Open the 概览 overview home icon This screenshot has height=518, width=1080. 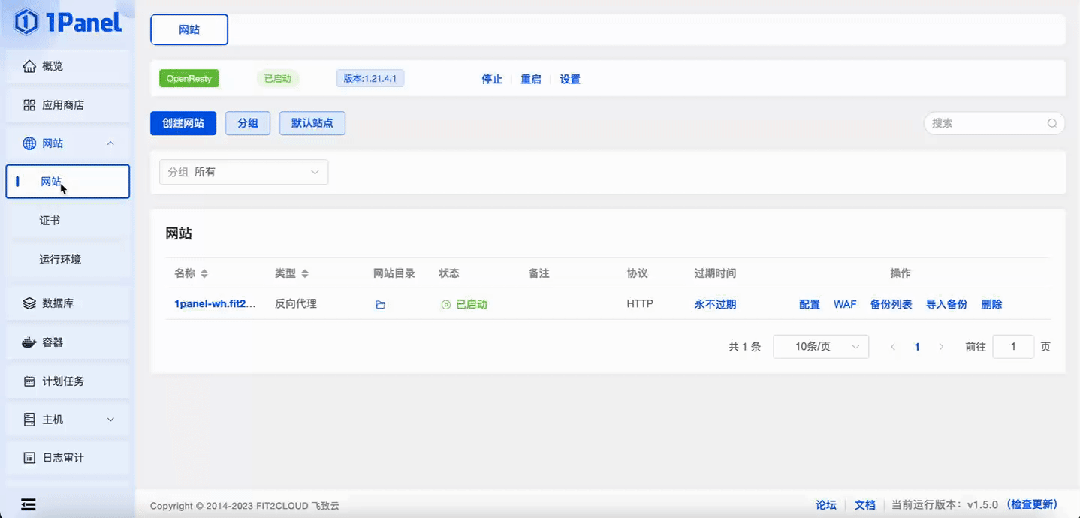tap(29, 67)
